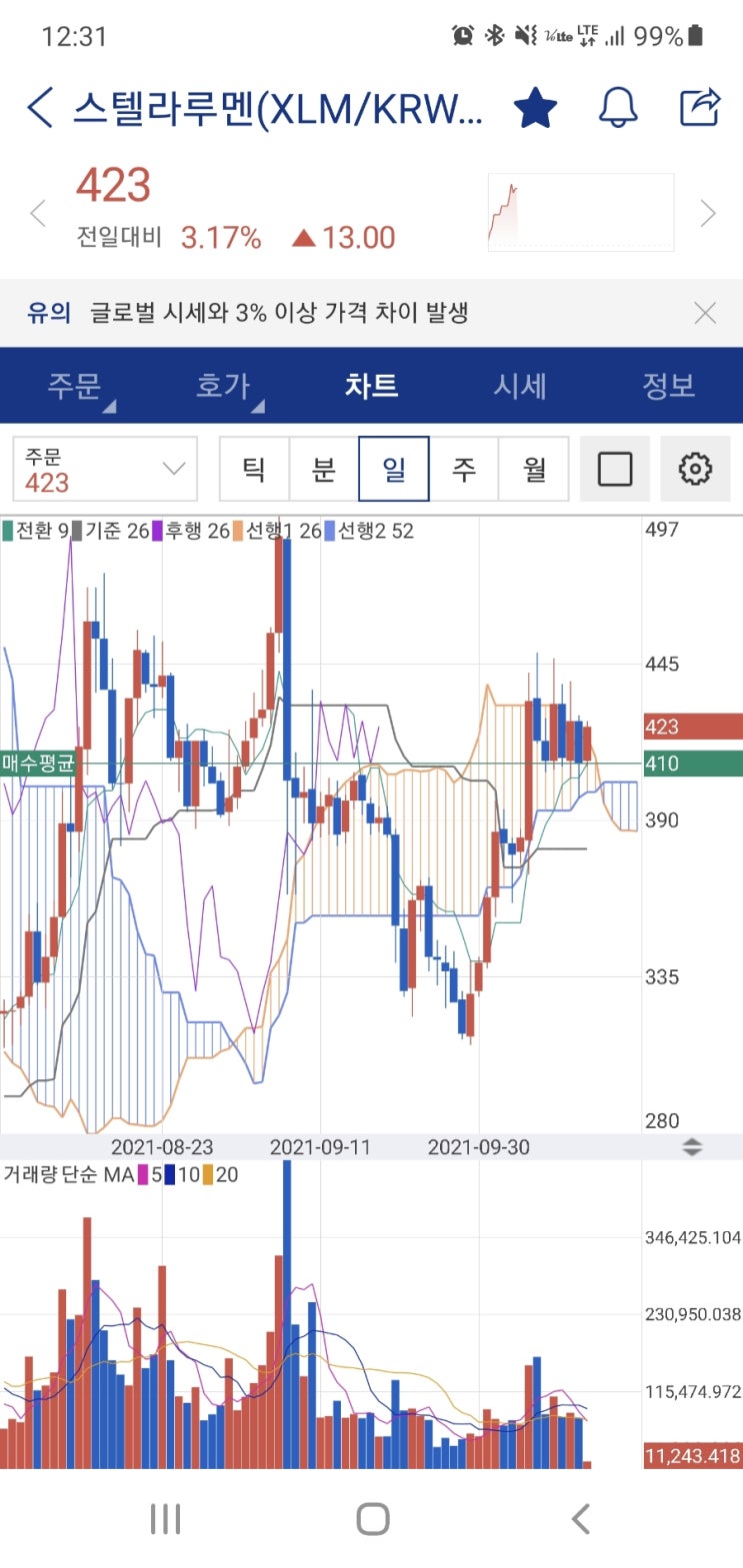Go to previous coin with left chevron
This screenshot has width=743, height=1568.
(38, 213)
